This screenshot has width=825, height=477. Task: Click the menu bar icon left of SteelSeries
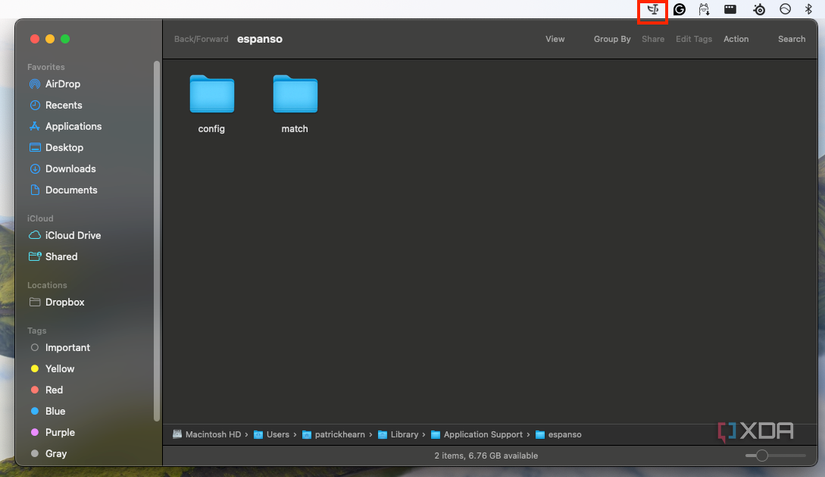(x=730, y=9)
